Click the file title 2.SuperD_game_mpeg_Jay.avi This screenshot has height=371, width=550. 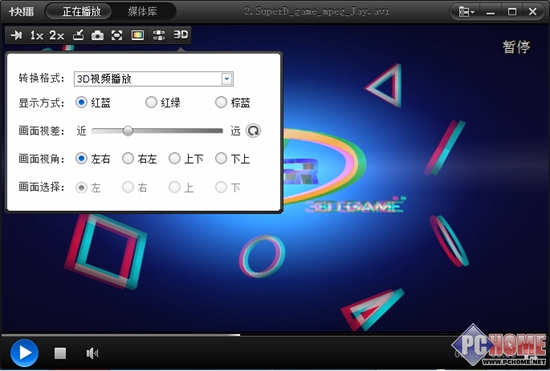click(317, 12)
